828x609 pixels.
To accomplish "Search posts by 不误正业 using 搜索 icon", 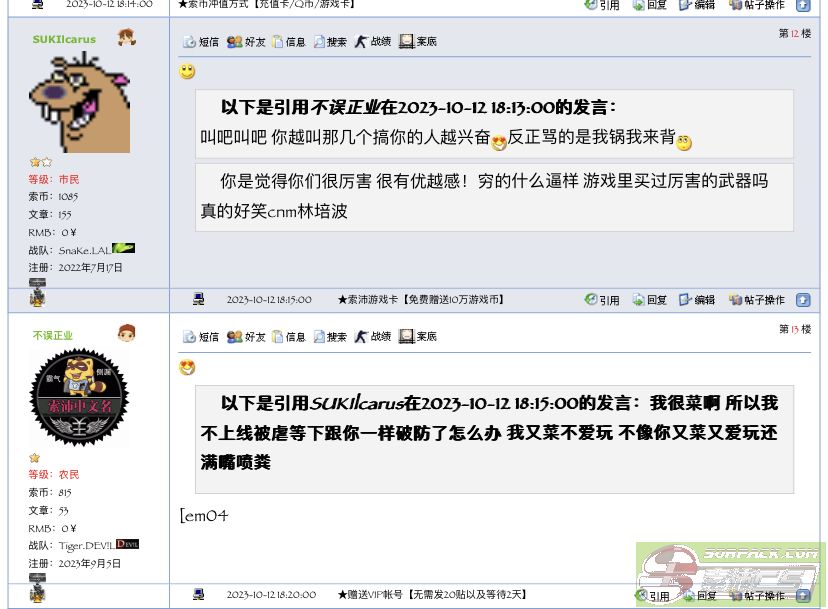I will pyautogui.click(x=330, y=336).
